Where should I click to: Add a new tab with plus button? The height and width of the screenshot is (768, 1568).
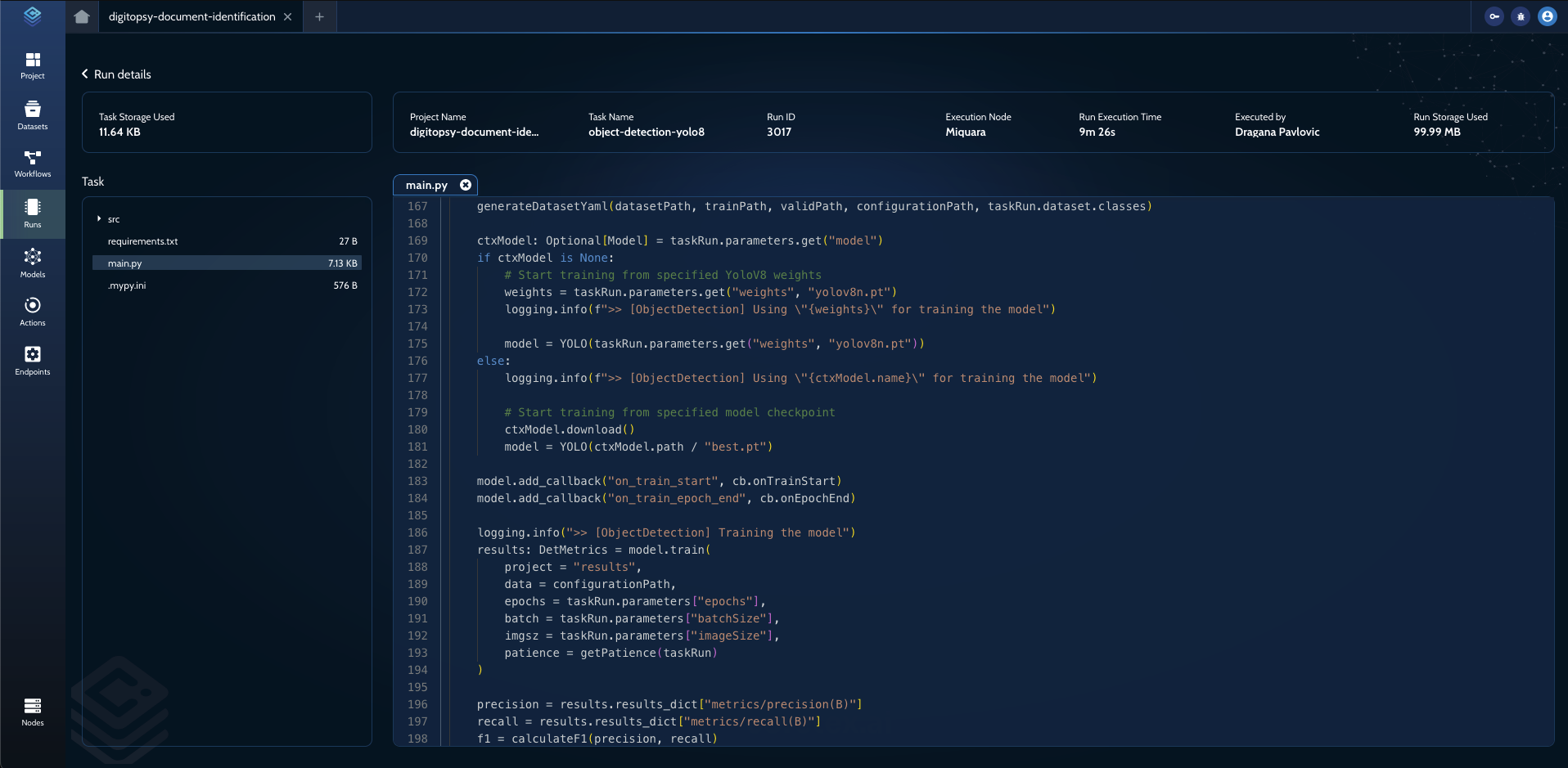(320, 17)
